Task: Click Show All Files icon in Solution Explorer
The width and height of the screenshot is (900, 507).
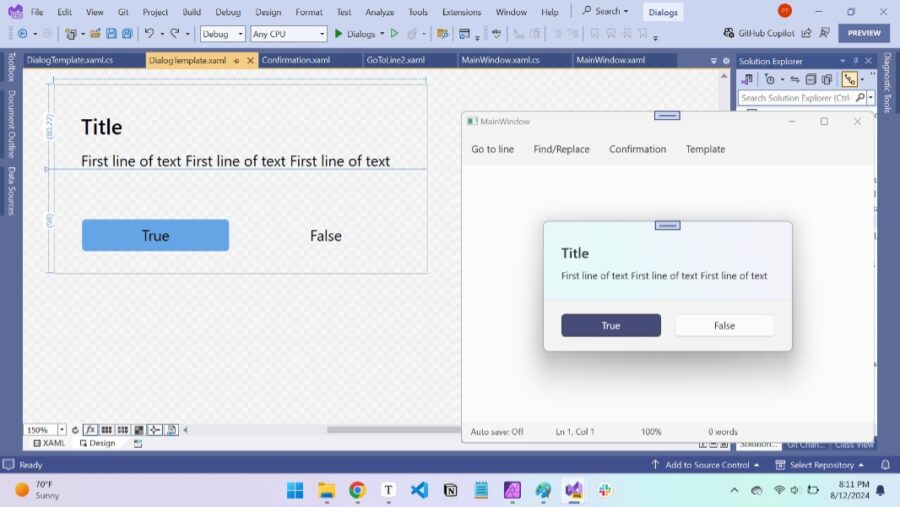Action: tap(827, 80)
